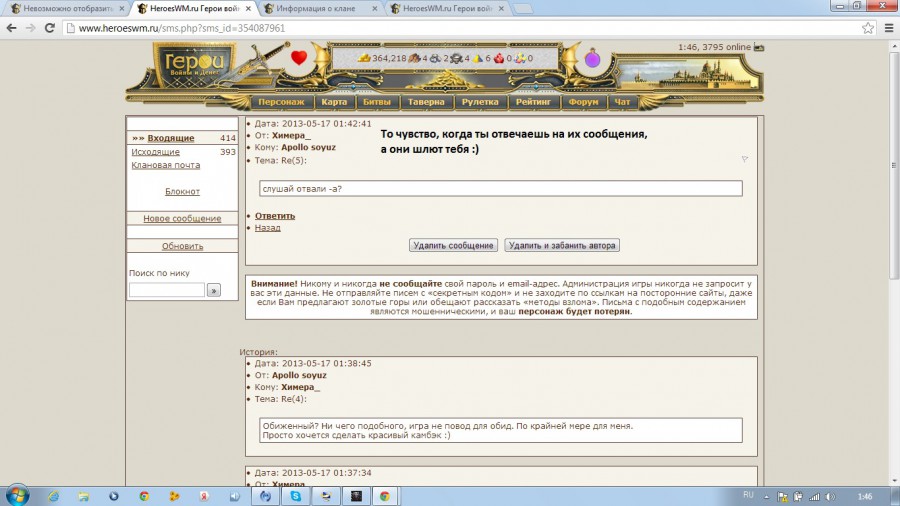Image resolution: width=900 pixels, height=506 pixels.
Task: Open the Skype taskbar icon
Action: 296,496
